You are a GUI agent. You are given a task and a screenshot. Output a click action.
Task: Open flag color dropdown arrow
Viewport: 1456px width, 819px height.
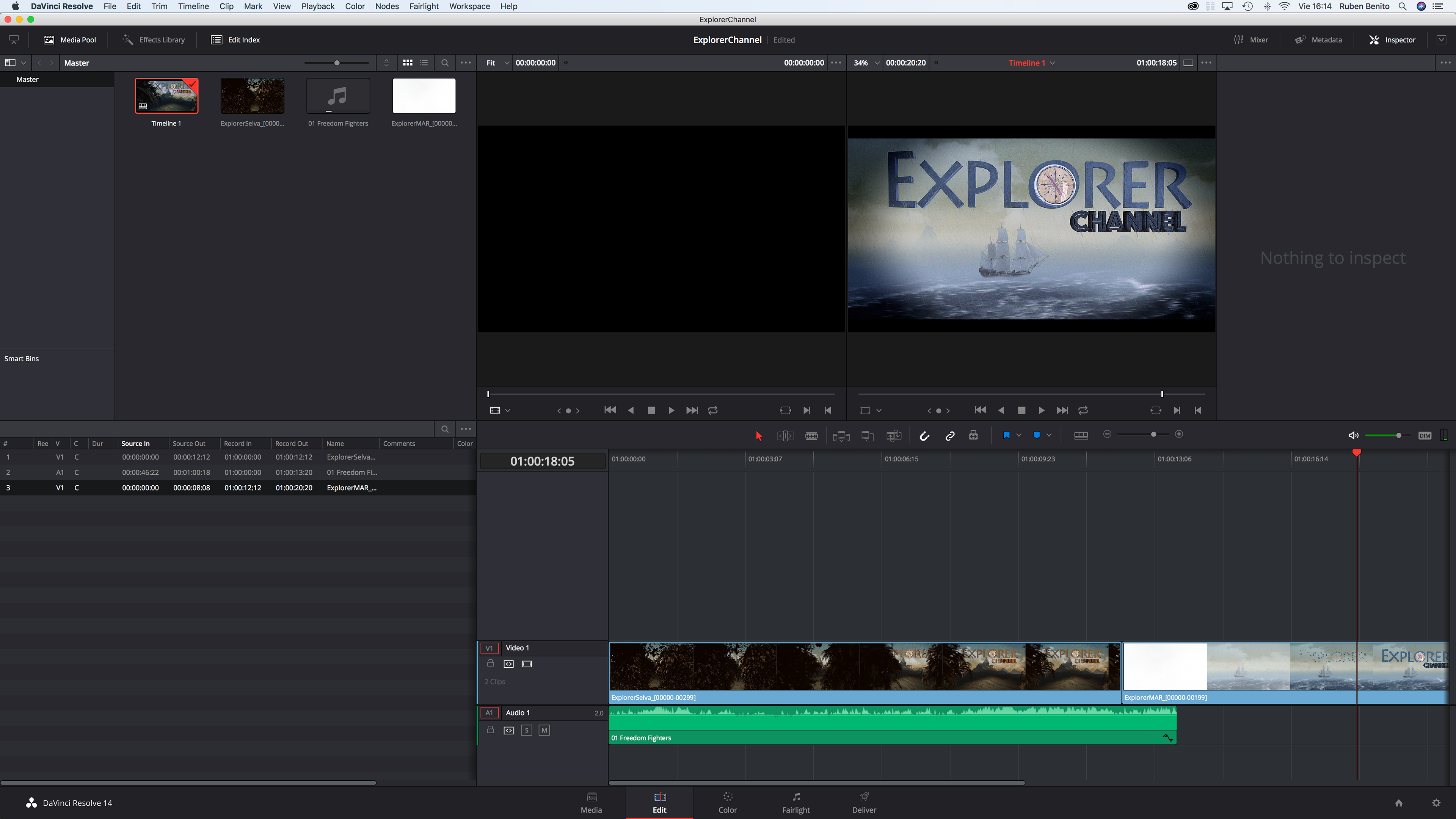1018,435
